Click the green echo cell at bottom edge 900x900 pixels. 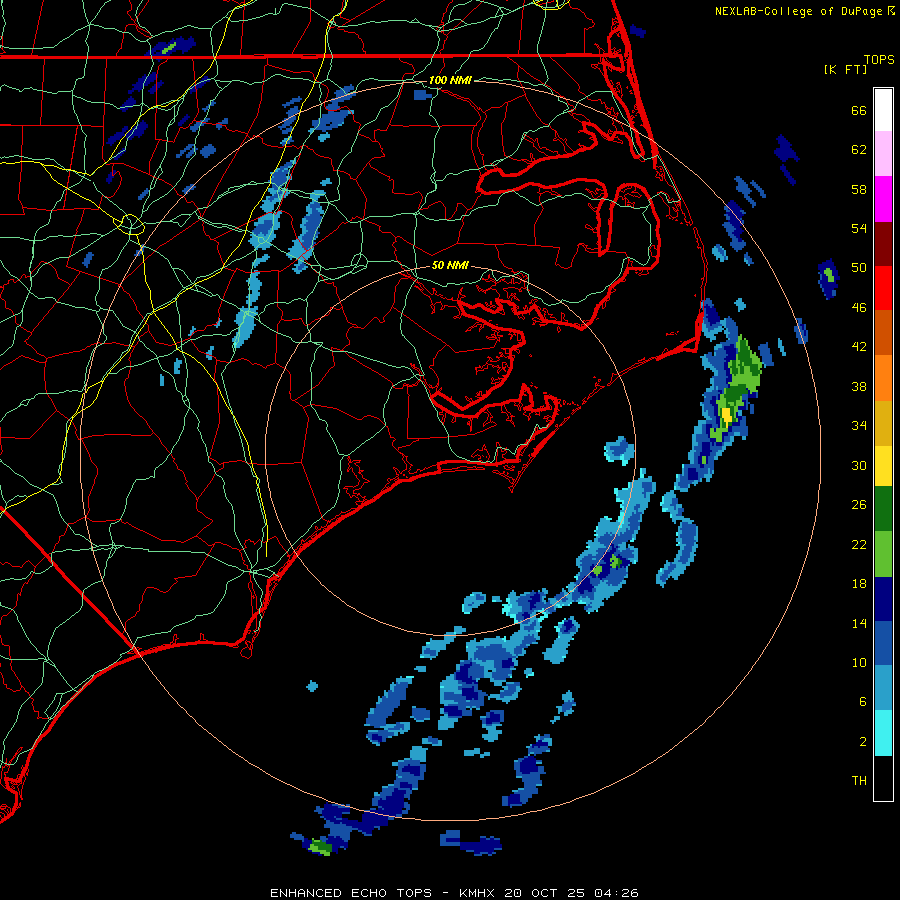[320, 847]
